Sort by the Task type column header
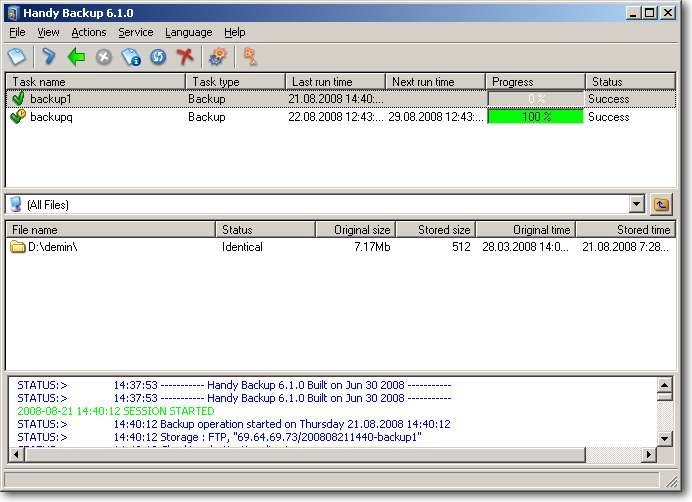This screenshot has width=692, height=502. pyautogui.click(x=236, y=82)
